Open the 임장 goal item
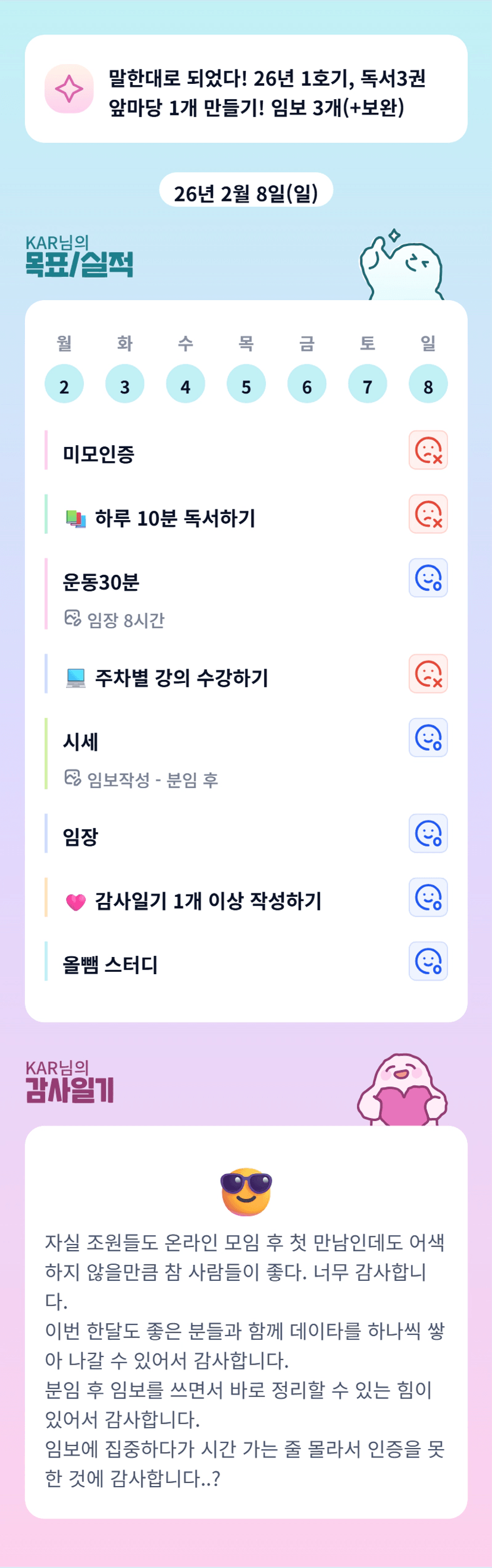 tap(80, 836)
